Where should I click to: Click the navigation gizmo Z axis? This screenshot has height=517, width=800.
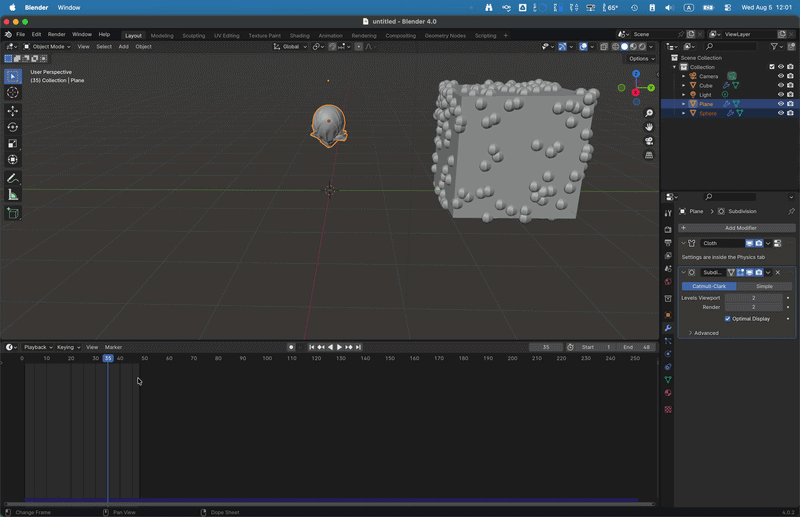click(636, 74)
